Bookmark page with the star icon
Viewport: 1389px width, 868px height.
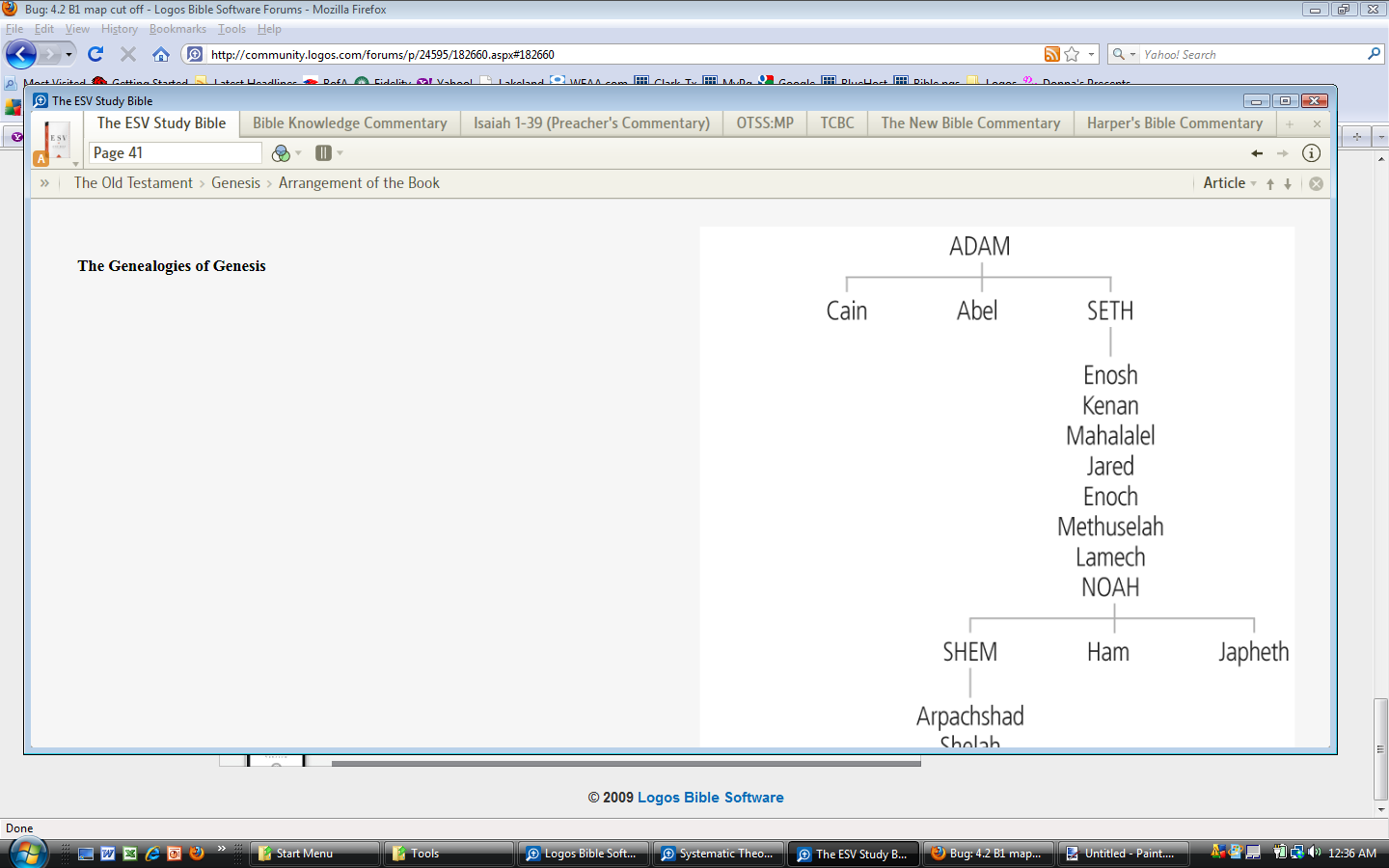tap(1072, 54)
